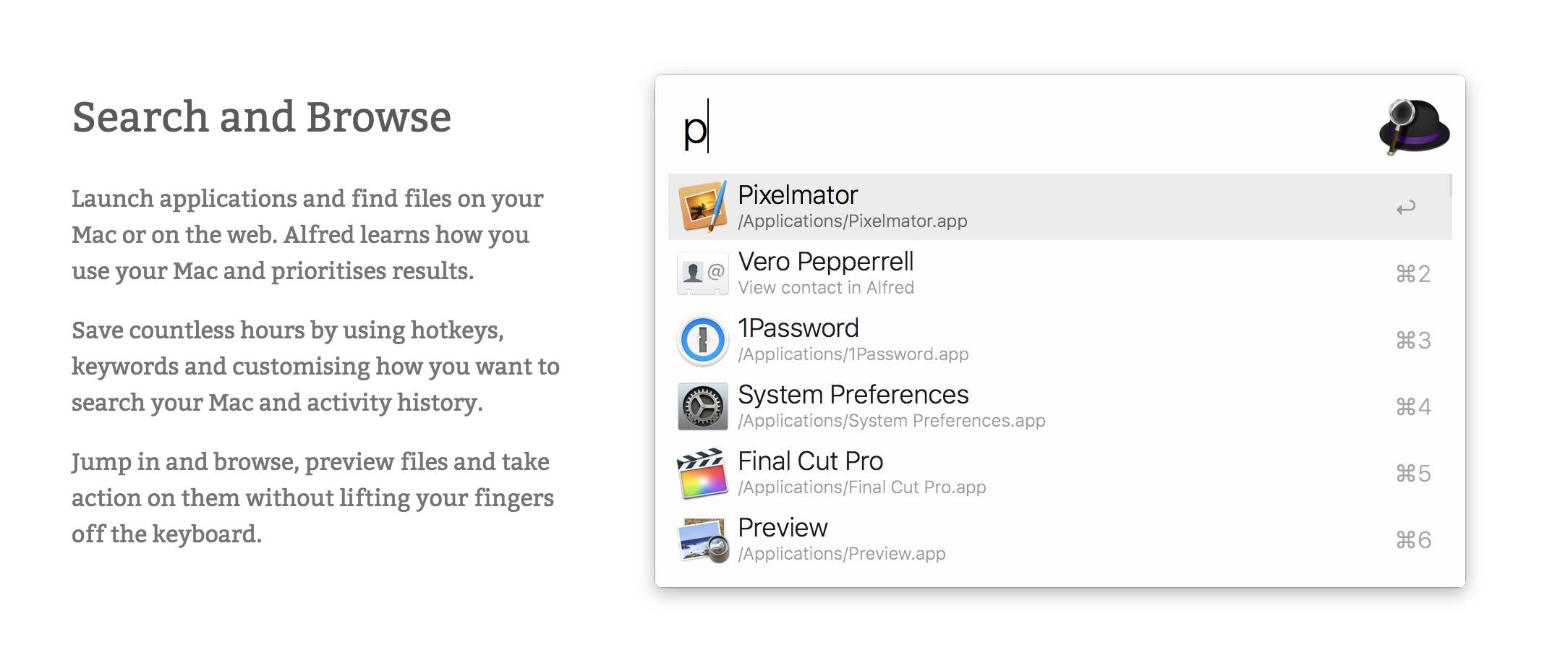Click the results list scrollbar
Viewport: 1568px width, 645px height.
click(x=1449, y=186)
